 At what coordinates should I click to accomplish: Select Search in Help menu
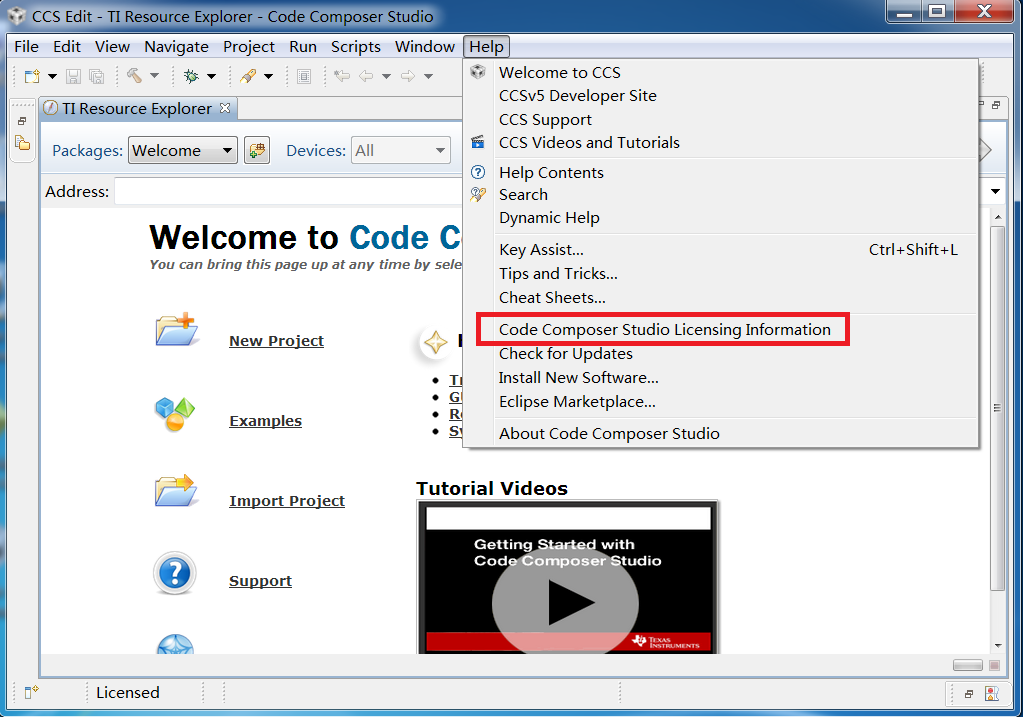pyautogui.click(x=721, y=195)
